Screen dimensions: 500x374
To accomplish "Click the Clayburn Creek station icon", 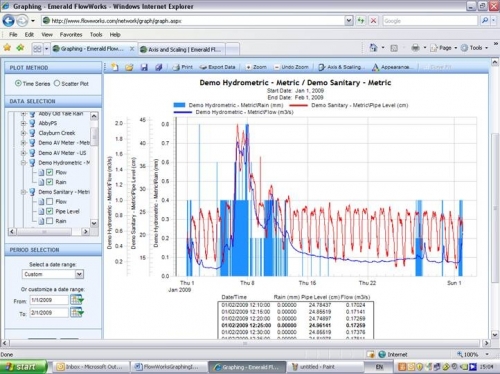I will pos(32,133).
